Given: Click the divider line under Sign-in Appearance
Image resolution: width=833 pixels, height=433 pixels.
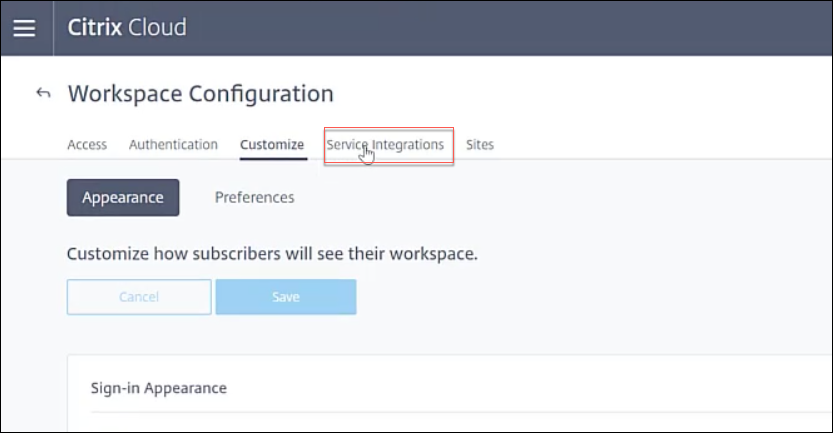Looking at the screenshot, I should tap(450, 412).
